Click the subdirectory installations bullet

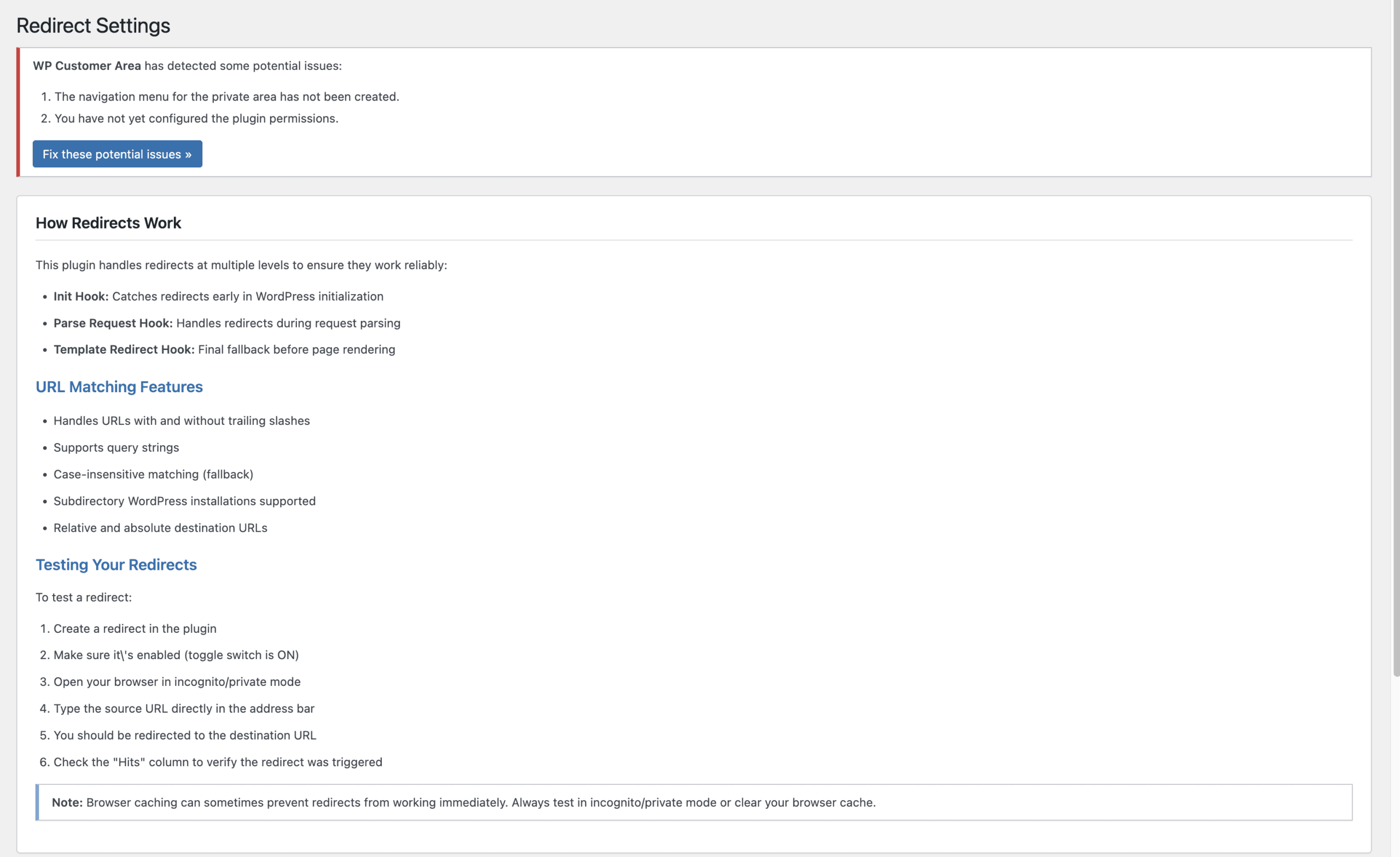pos(184,500)
